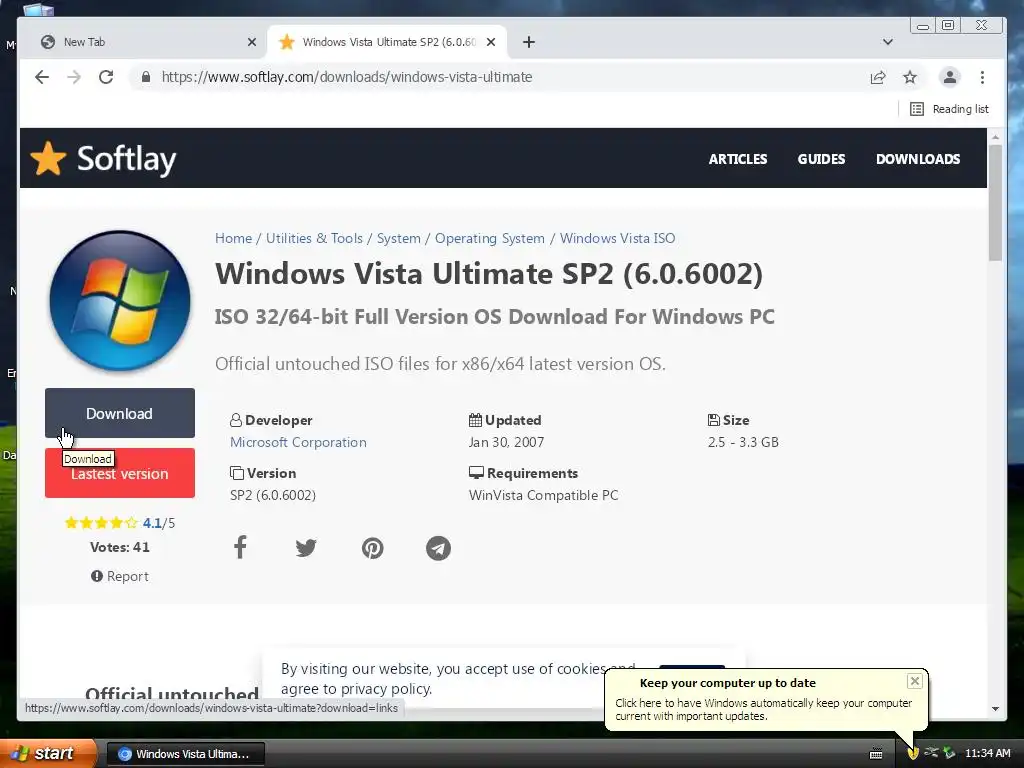Click the Softlay star logo
This screenshot has width=1024, height=768.
coord(48,159)
